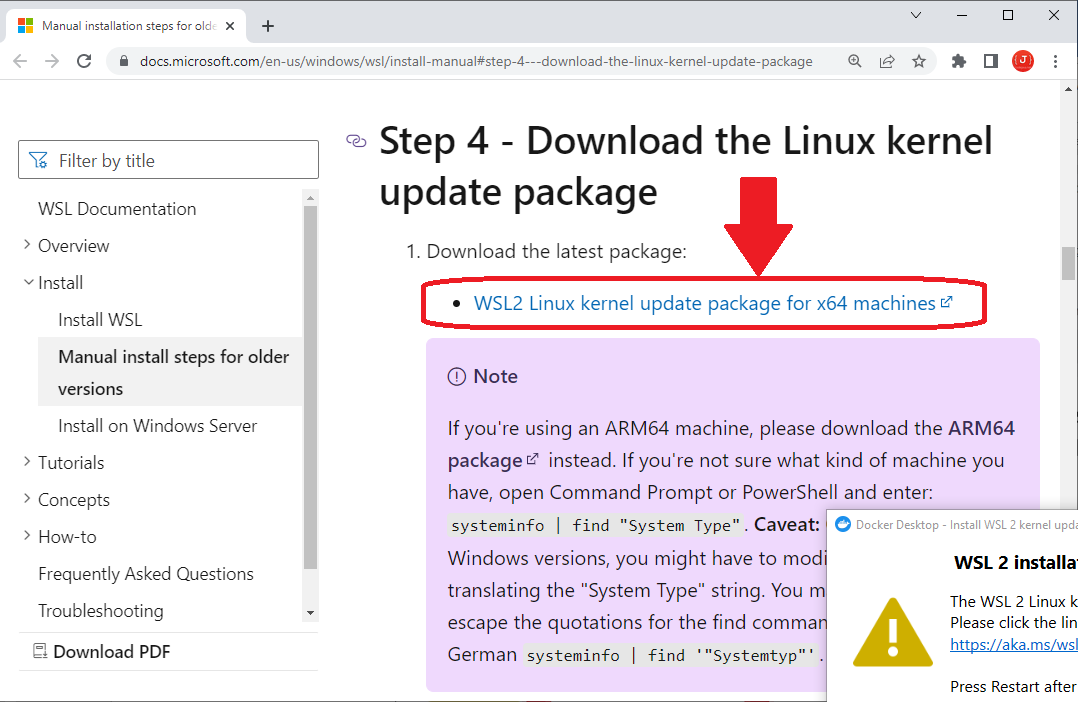
Task: Open Install on Windows Server
Action: [x=157, y=426]
